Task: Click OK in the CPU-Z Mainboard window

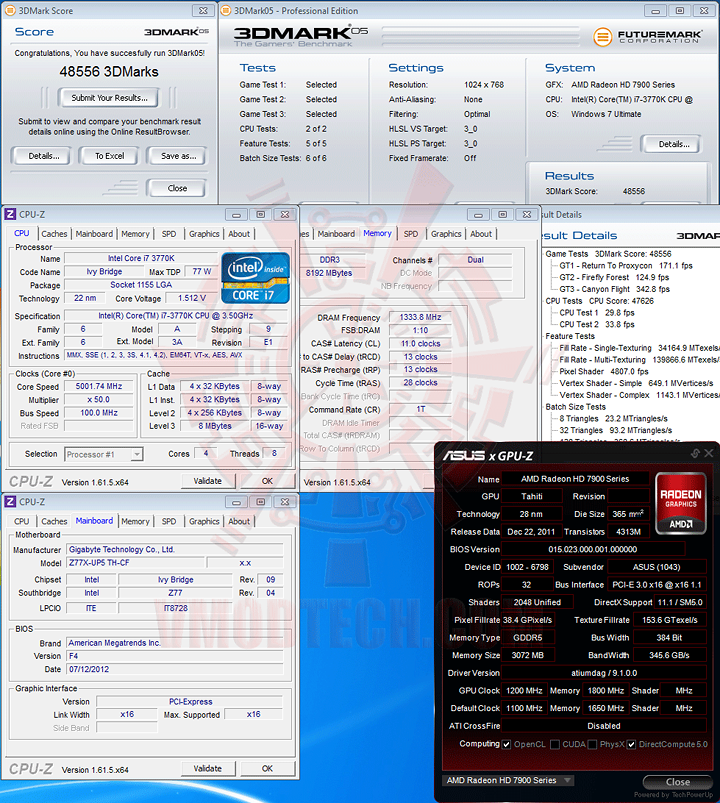Action: (267, 769)
